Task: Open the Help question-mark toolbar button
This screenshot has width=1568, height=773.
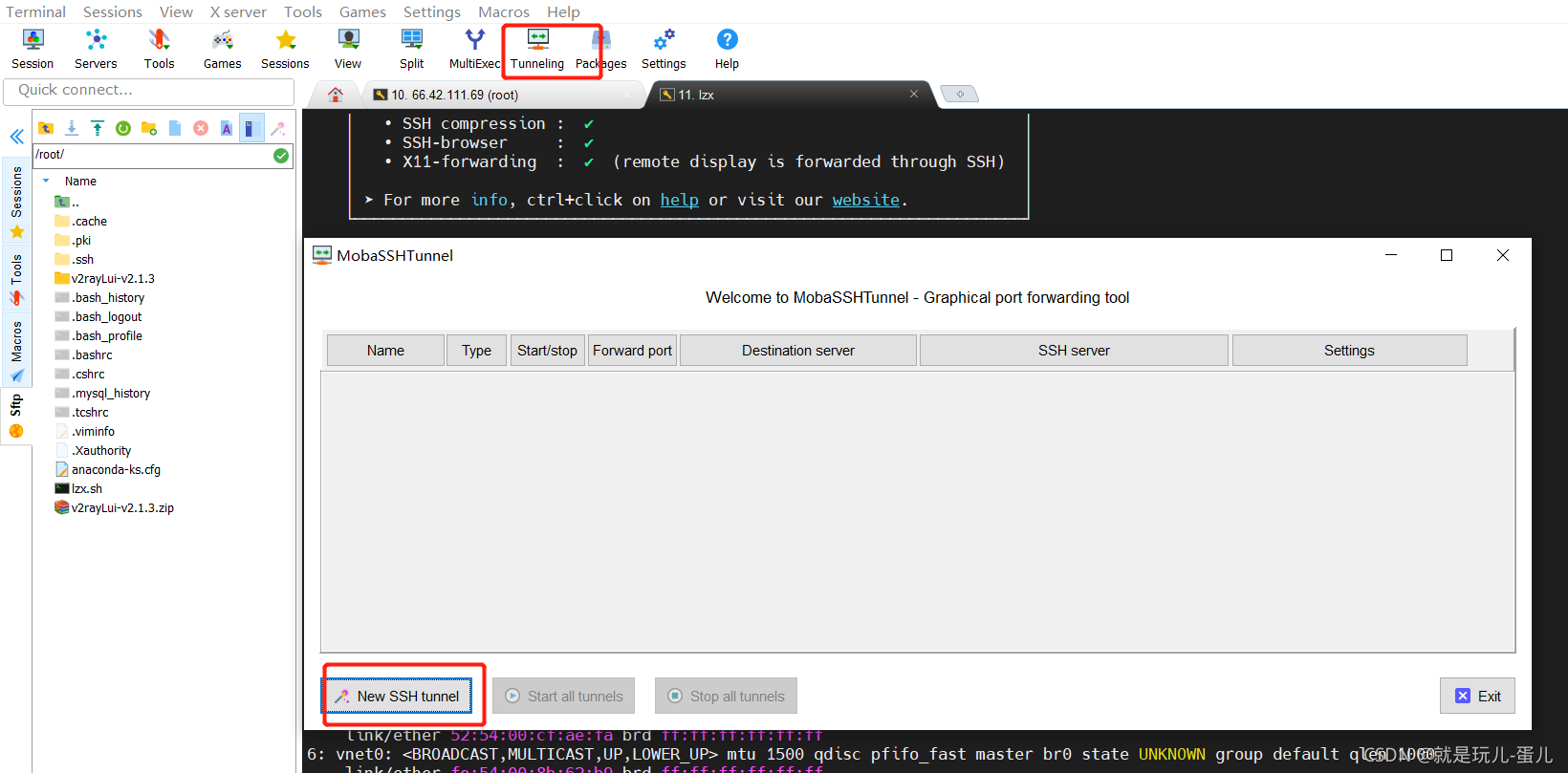Action: 727,49
